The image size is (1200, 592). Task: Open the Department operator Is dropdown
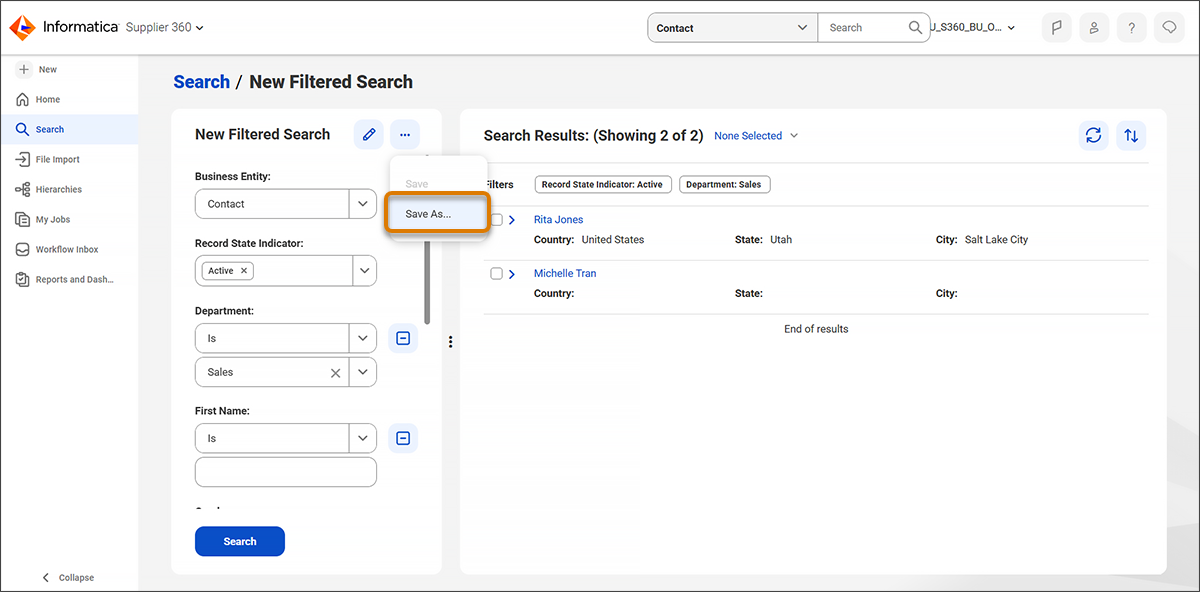tap(285, 338)
